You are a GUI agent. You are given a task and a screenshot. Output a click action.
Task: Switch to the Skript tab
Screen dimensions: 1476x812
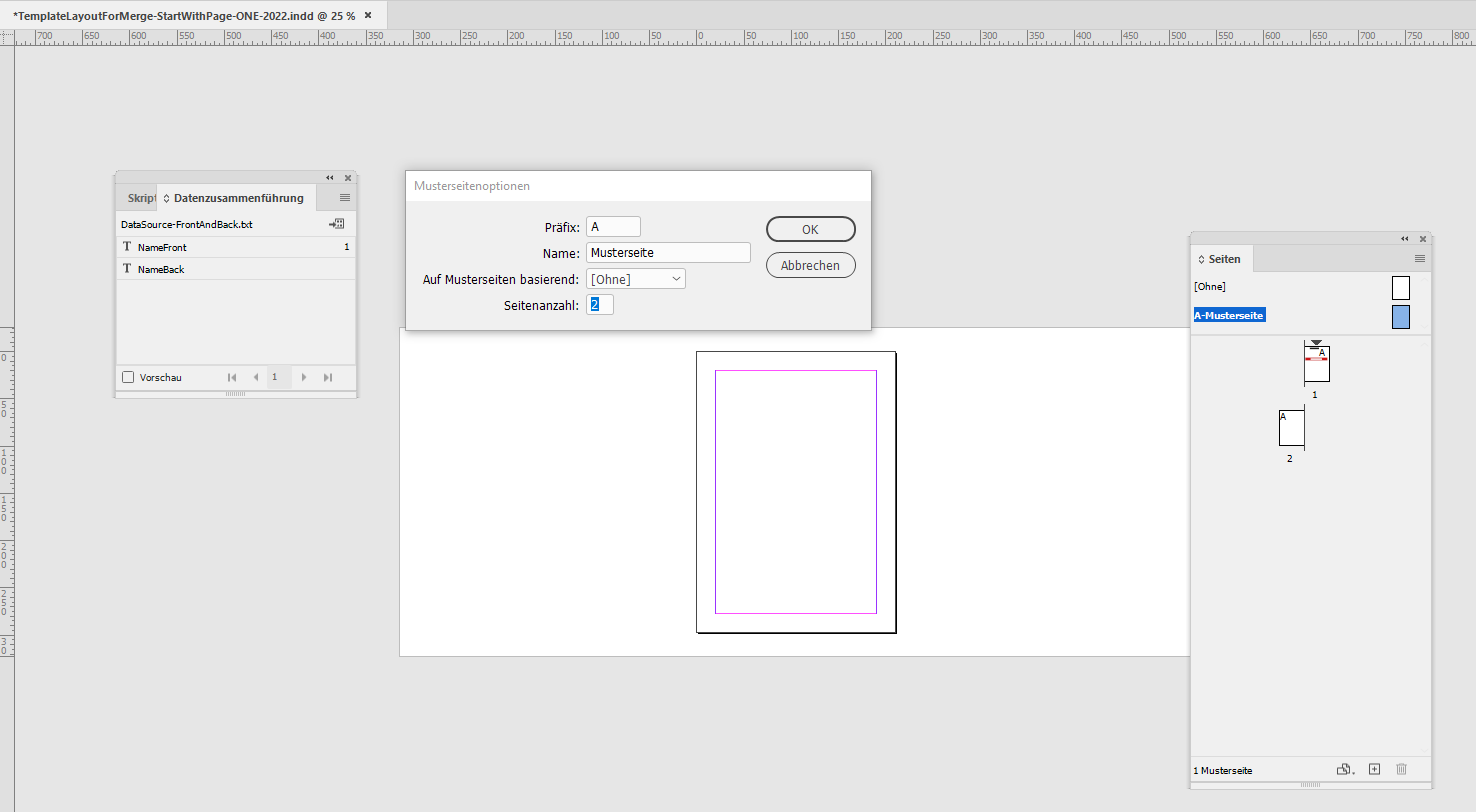click(x=139, y=198)
